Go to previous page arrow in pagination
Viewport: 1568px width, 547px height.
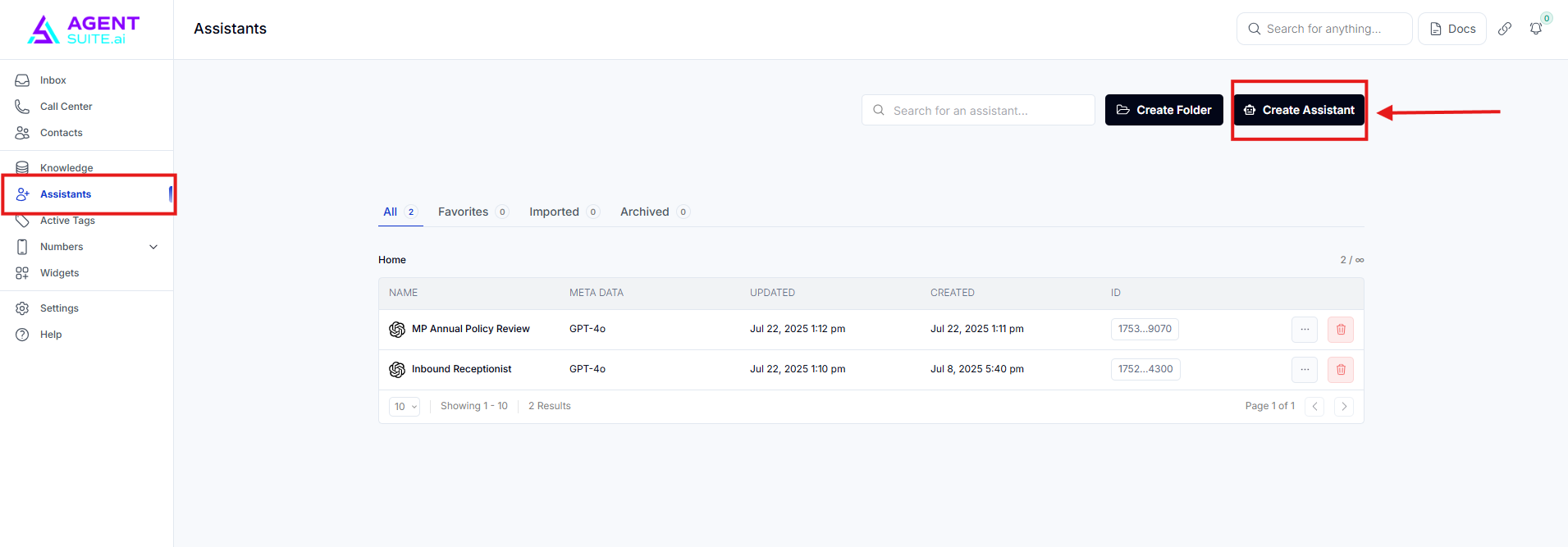tap(1314, 407)
